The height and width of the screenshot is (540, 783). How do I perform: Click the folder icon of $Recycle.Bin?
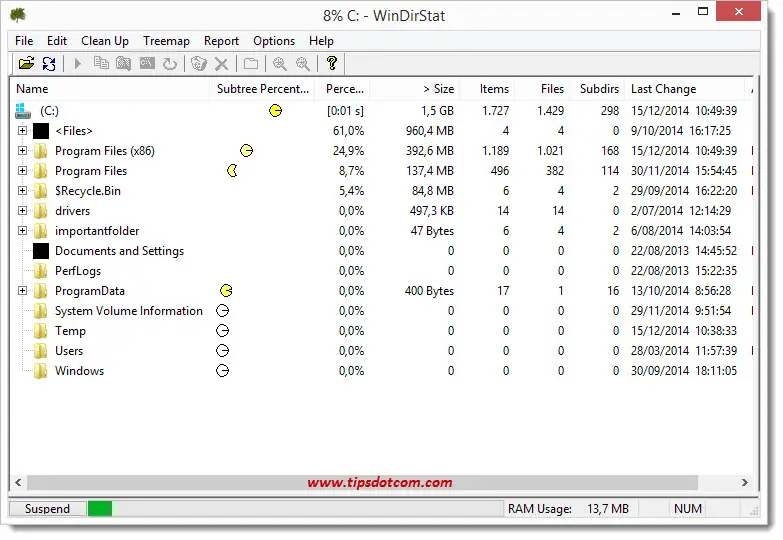(41, 191)
